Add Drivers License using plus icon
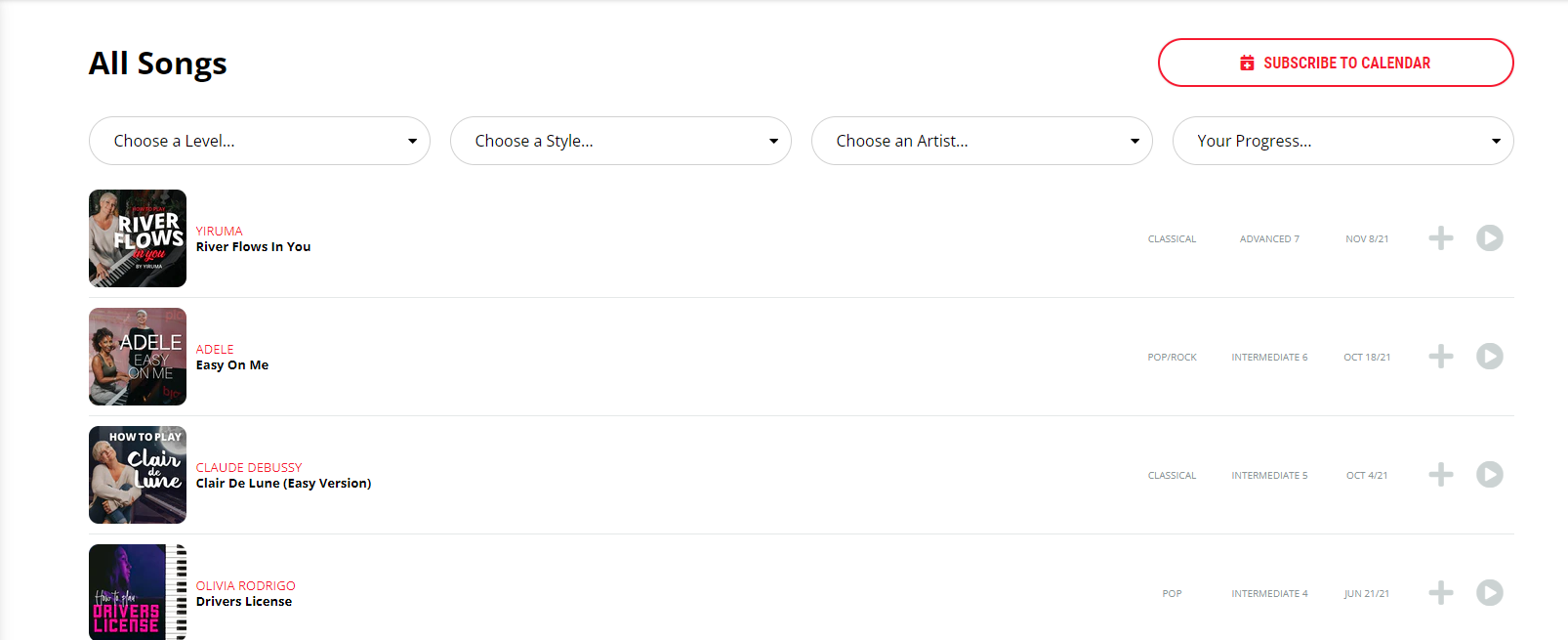 point(1440,593)
